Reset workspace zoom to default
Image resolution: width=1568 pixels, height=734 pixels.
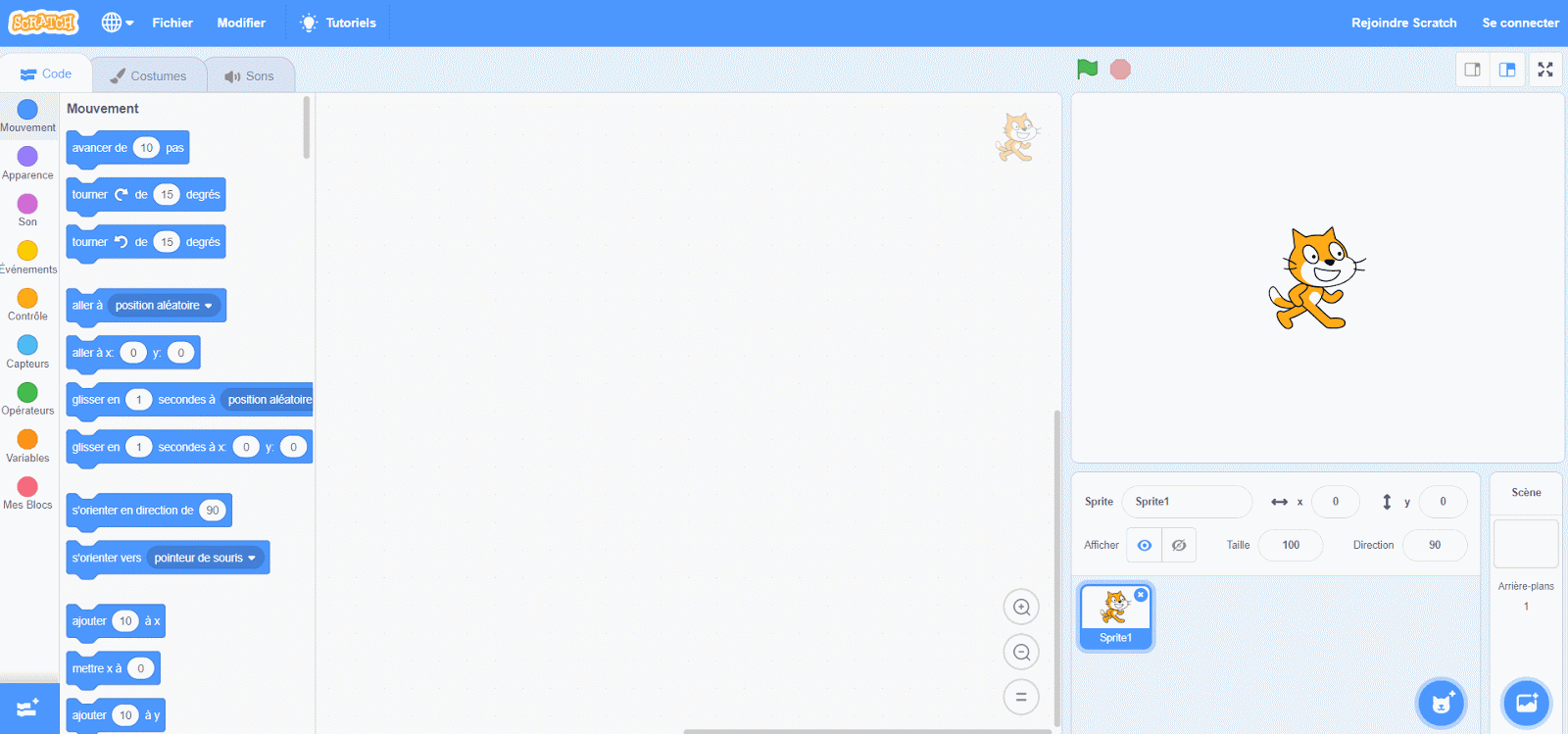(1021, 698)
